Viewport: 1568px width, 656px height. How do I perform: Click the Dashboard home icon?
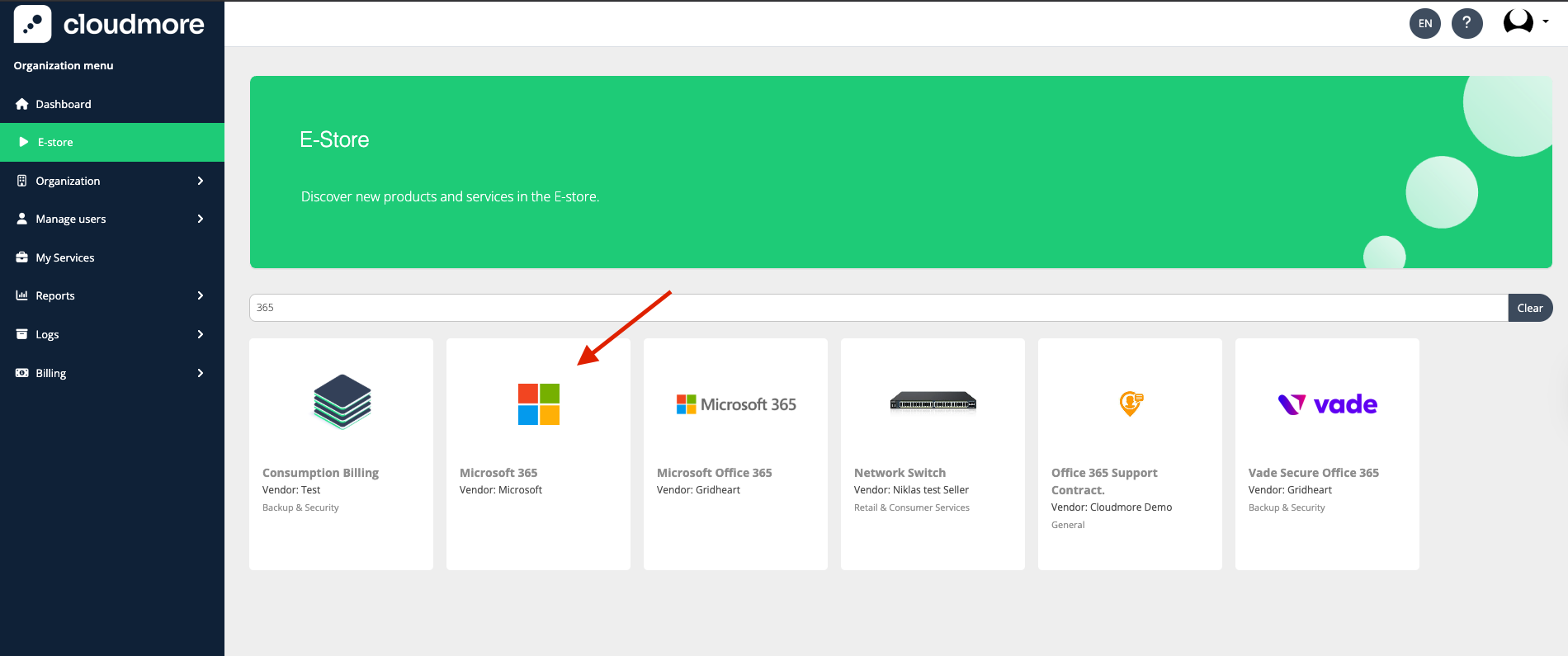(x=22, y=104)
